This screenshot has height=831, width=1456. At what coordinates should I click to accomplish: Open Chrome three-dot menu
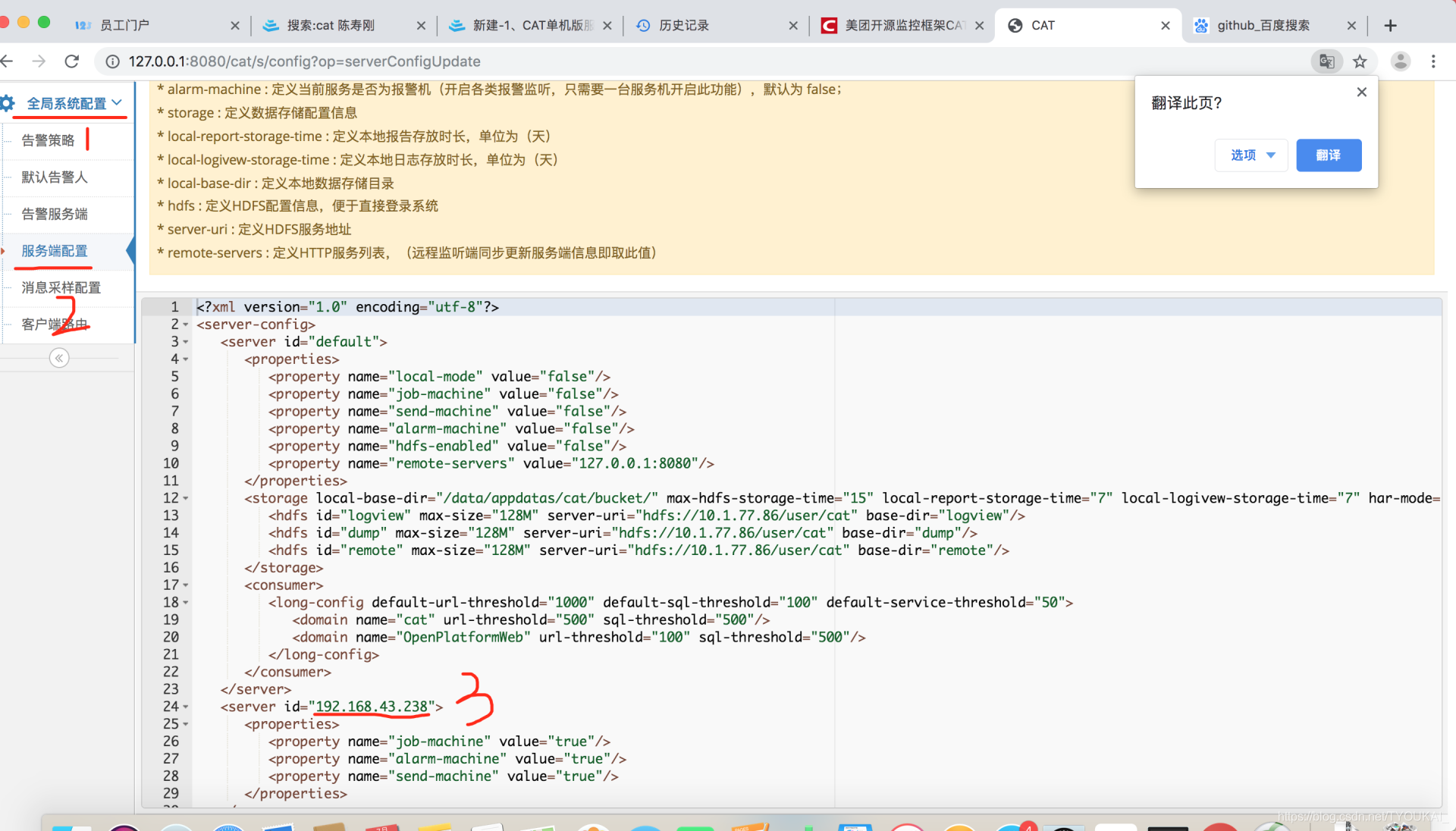pyautogui.click(x=1433, y=61)
